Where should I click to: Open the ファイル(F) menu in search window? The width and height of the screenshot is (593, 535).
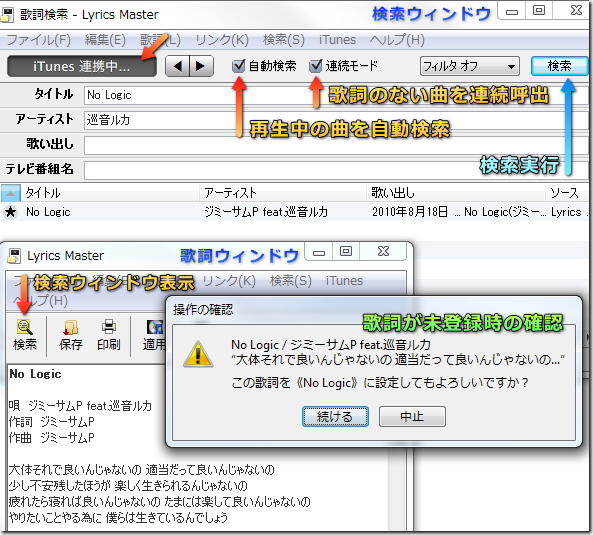coord(39,40)
